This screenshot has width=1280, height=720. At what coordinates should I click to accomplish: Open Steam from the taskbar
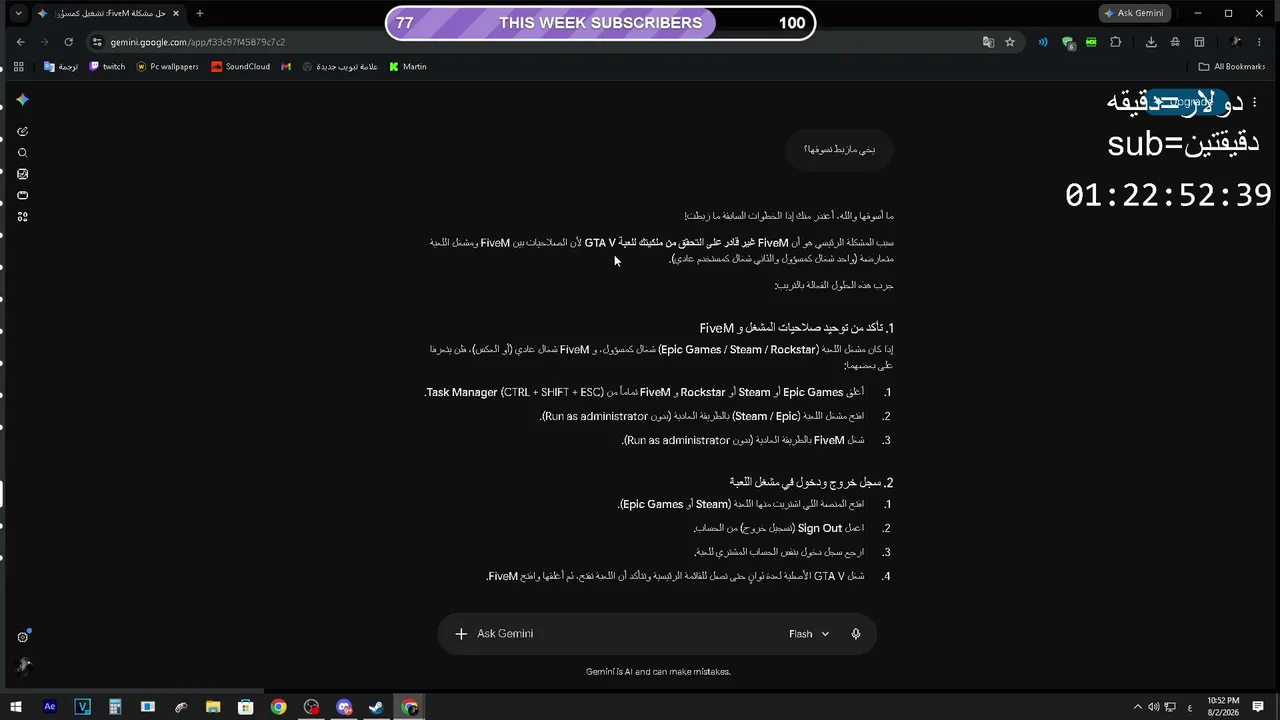(376, 707)
